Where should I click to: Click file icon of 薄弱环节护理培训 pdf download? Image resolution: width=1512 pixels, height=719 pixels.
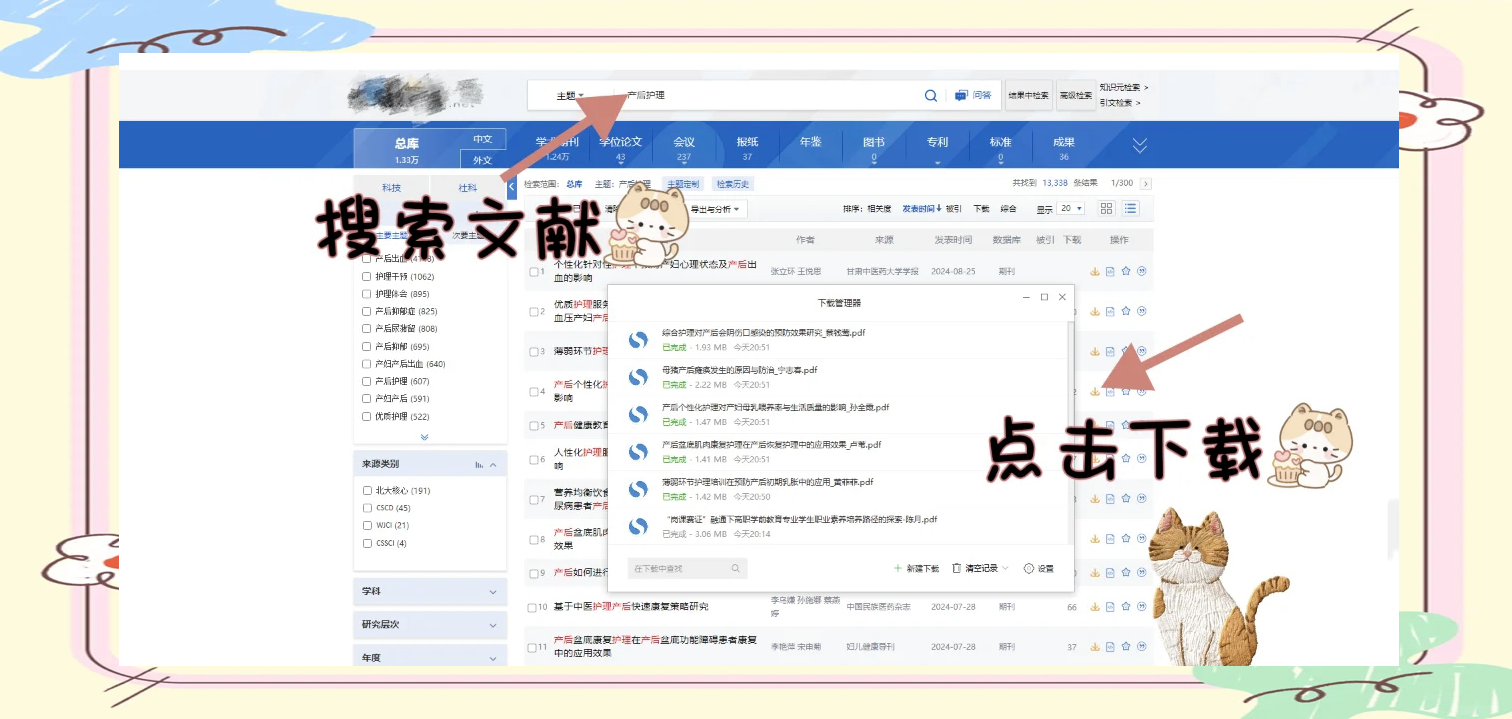(x=638, y=489)
